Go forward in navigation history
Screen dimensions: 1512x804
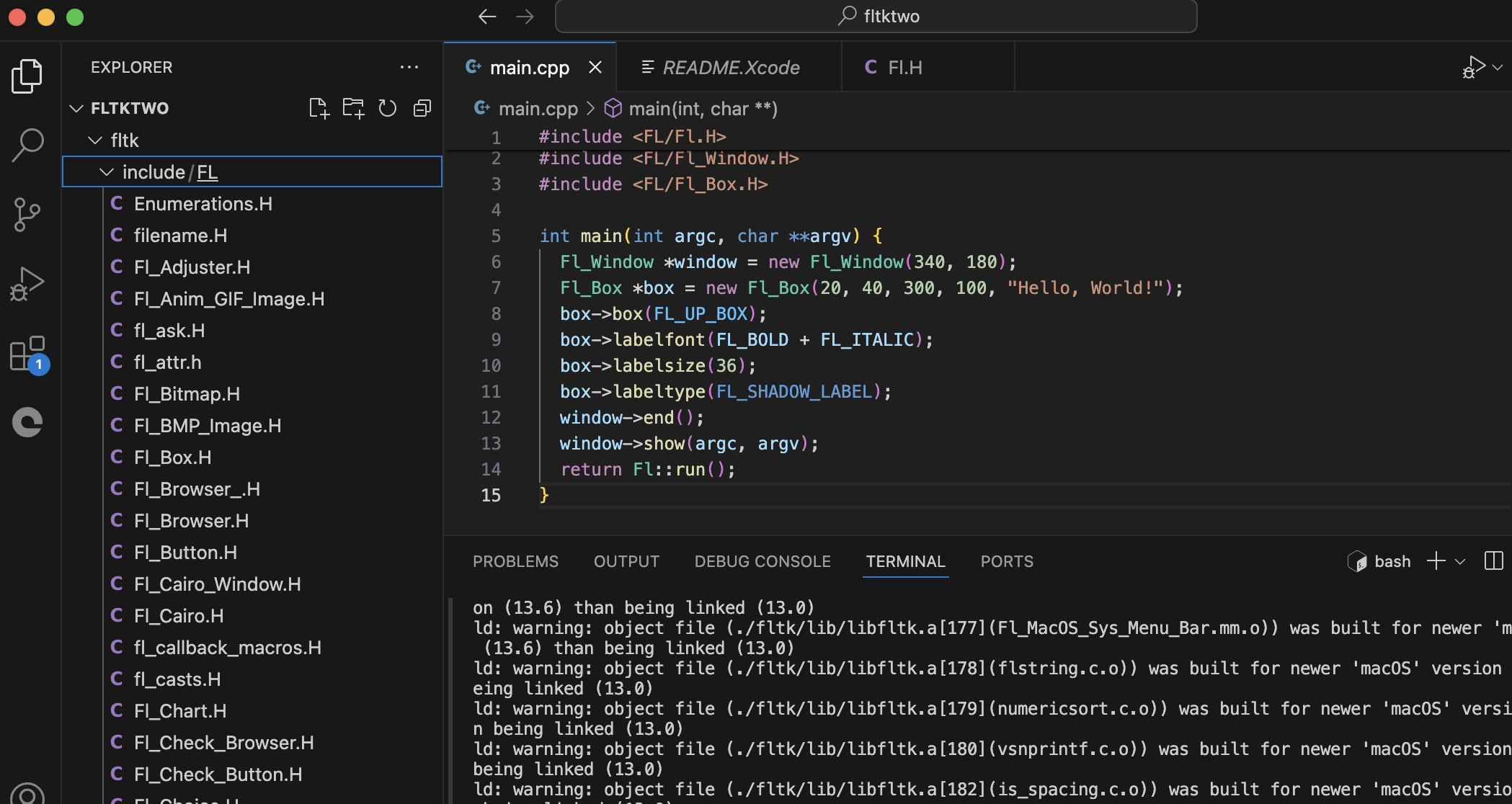[525, 17]
